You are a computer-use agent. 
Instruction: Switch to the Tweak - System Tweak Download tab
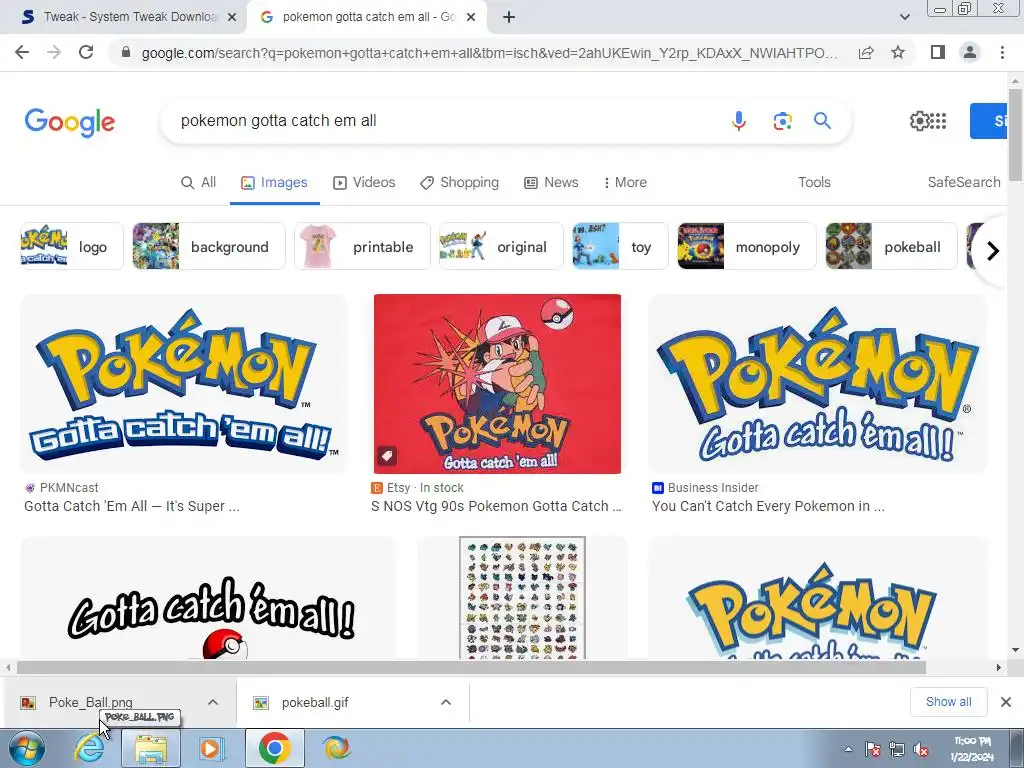click(x=124, y=17)
